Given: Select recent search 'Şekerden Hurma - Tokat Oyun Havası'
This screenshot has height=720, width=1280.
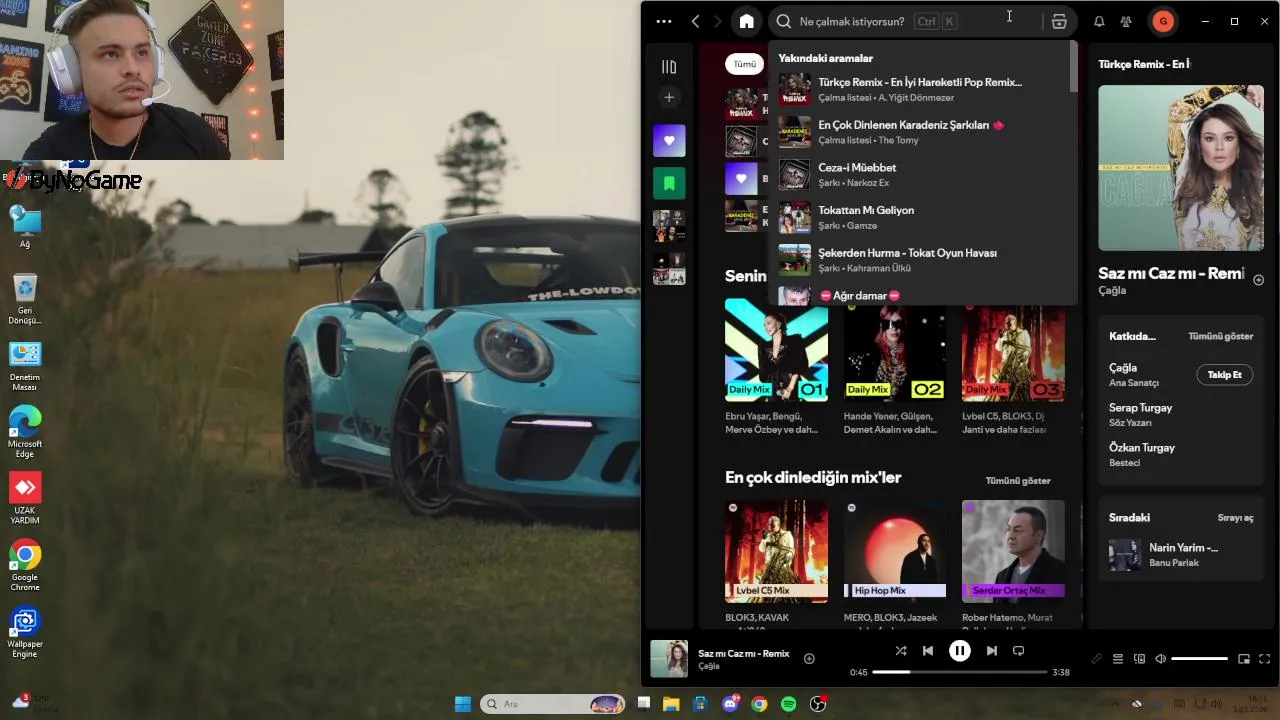Looking at the screenshot, I should (922, 260).
